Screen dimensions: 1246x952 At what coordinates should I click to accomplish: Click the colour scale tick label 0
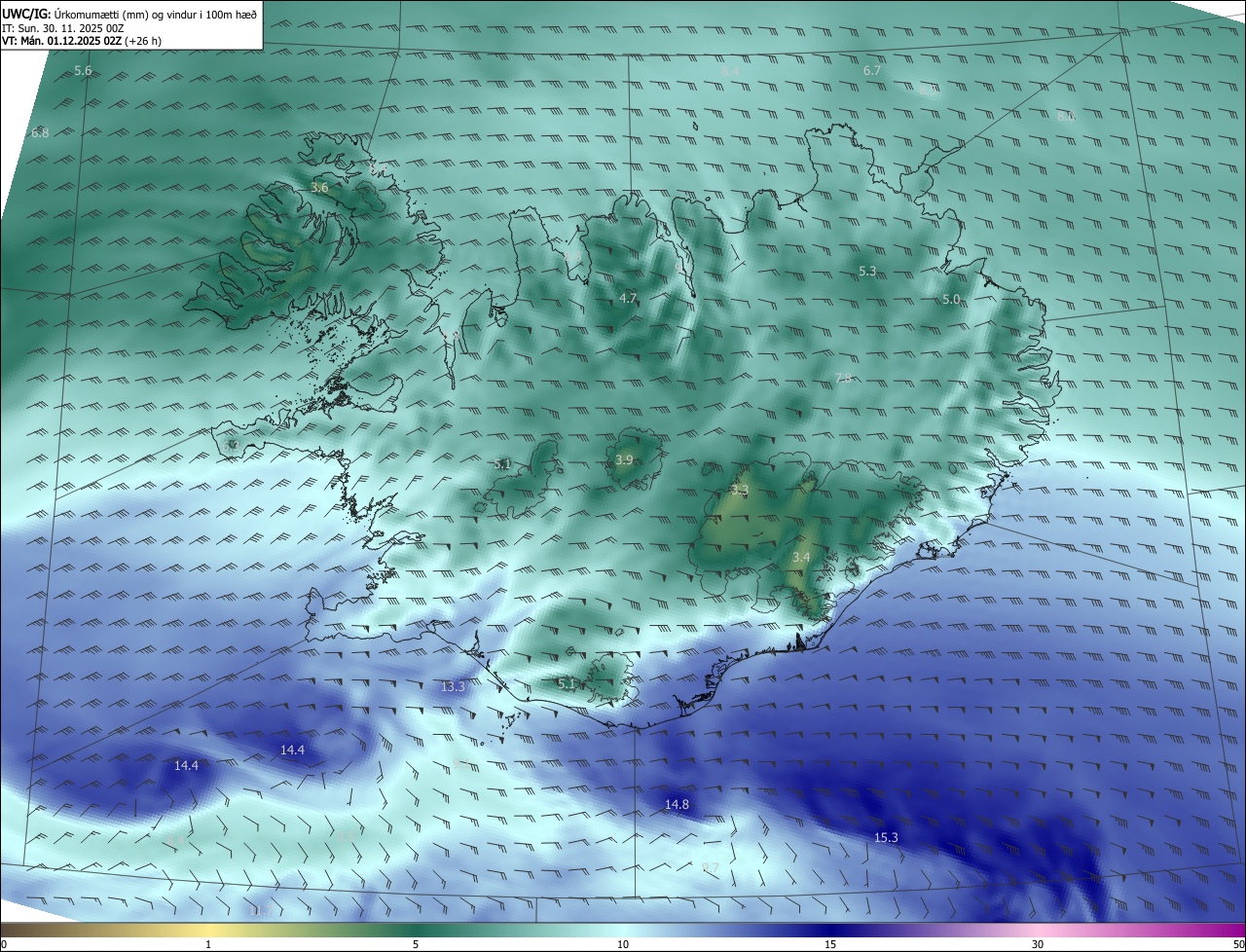pyautogui.click(x=4, y=944)
